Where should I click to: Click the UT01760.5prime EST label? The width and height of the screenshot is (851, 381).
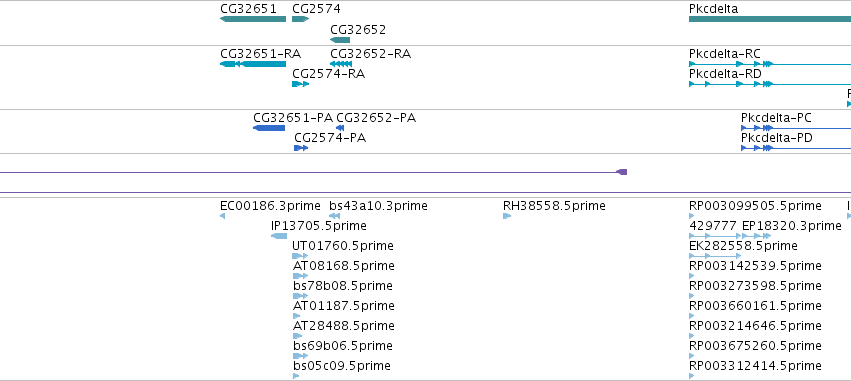tap(343, 246)
